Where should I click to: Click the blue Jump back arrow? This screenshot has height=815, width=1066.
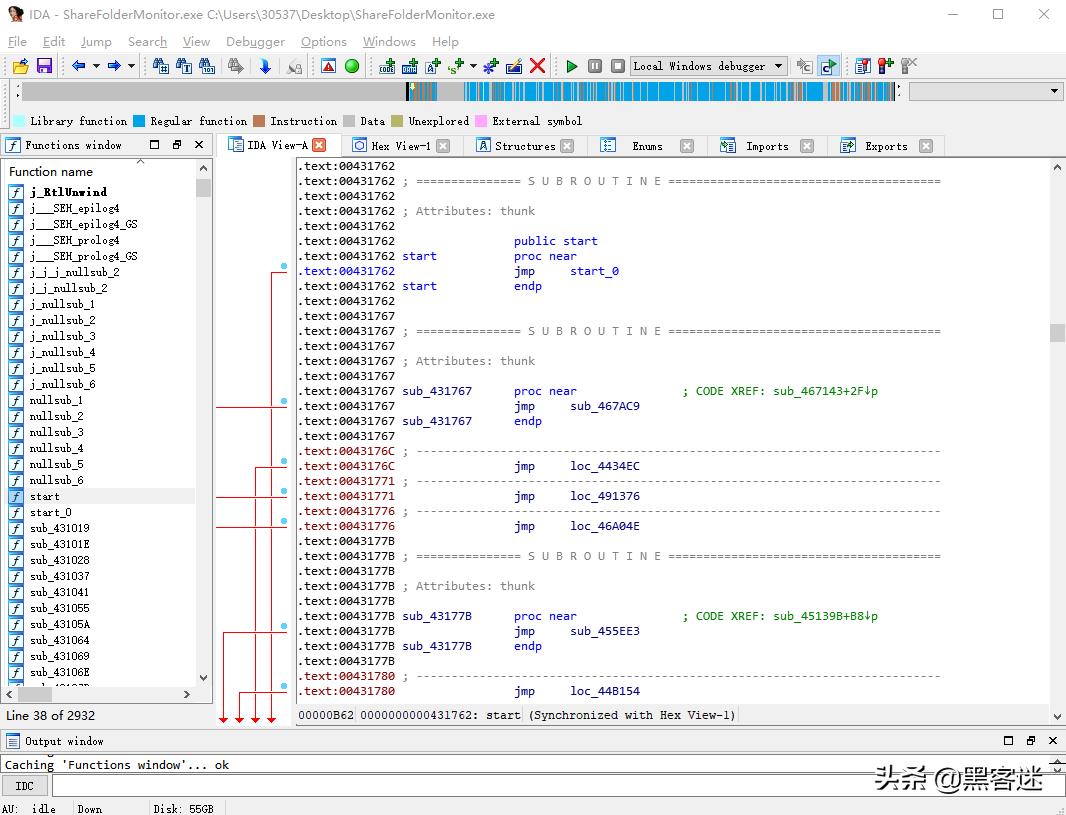78,66
